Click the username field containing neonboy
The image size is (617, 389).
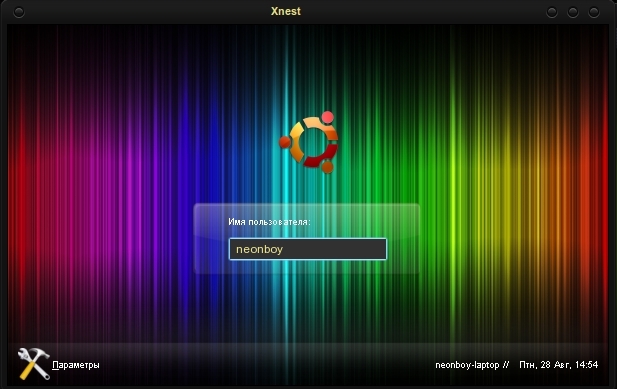pos(308,249)
